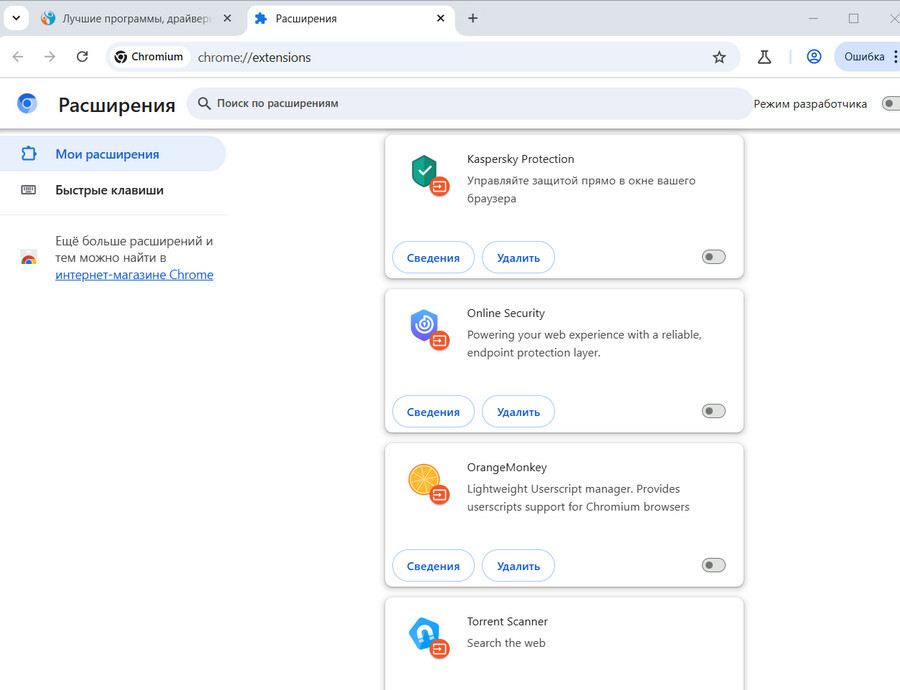Open the Chrome Labs flask icon
900x690 pixels.
(764, 57)
